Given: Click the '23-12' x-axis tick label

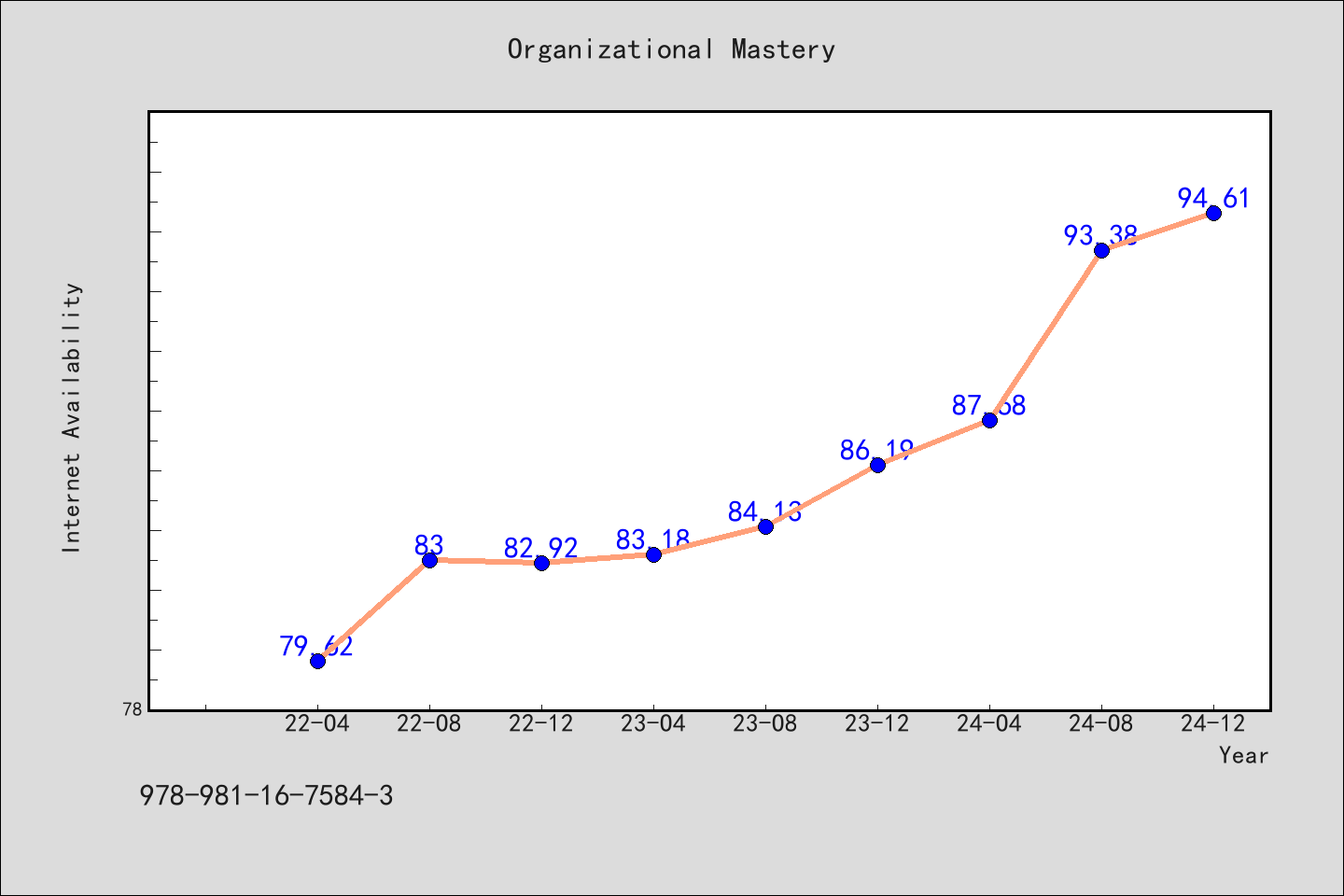Looking at the screenshot, I should pyautogui.click(x=877, y=724).
